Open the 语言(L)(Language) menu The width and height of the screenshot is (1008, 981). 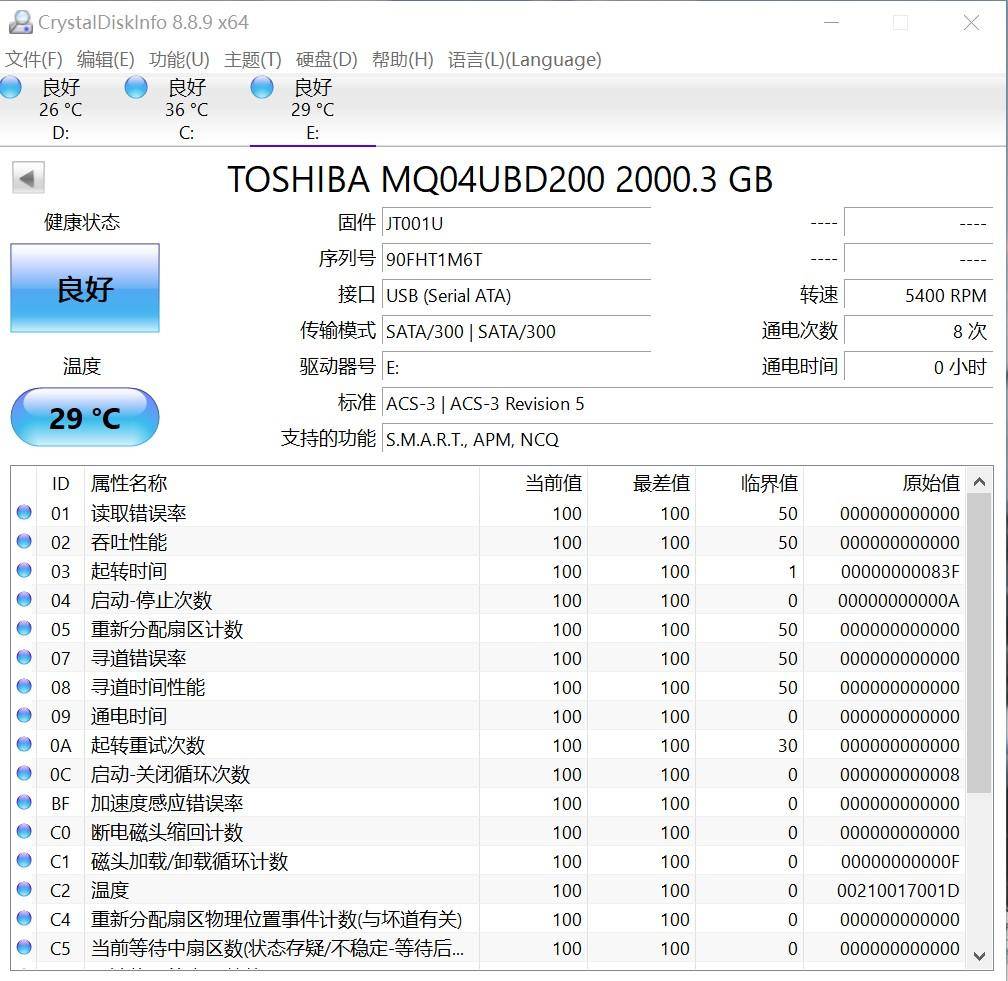click(524, 60)
